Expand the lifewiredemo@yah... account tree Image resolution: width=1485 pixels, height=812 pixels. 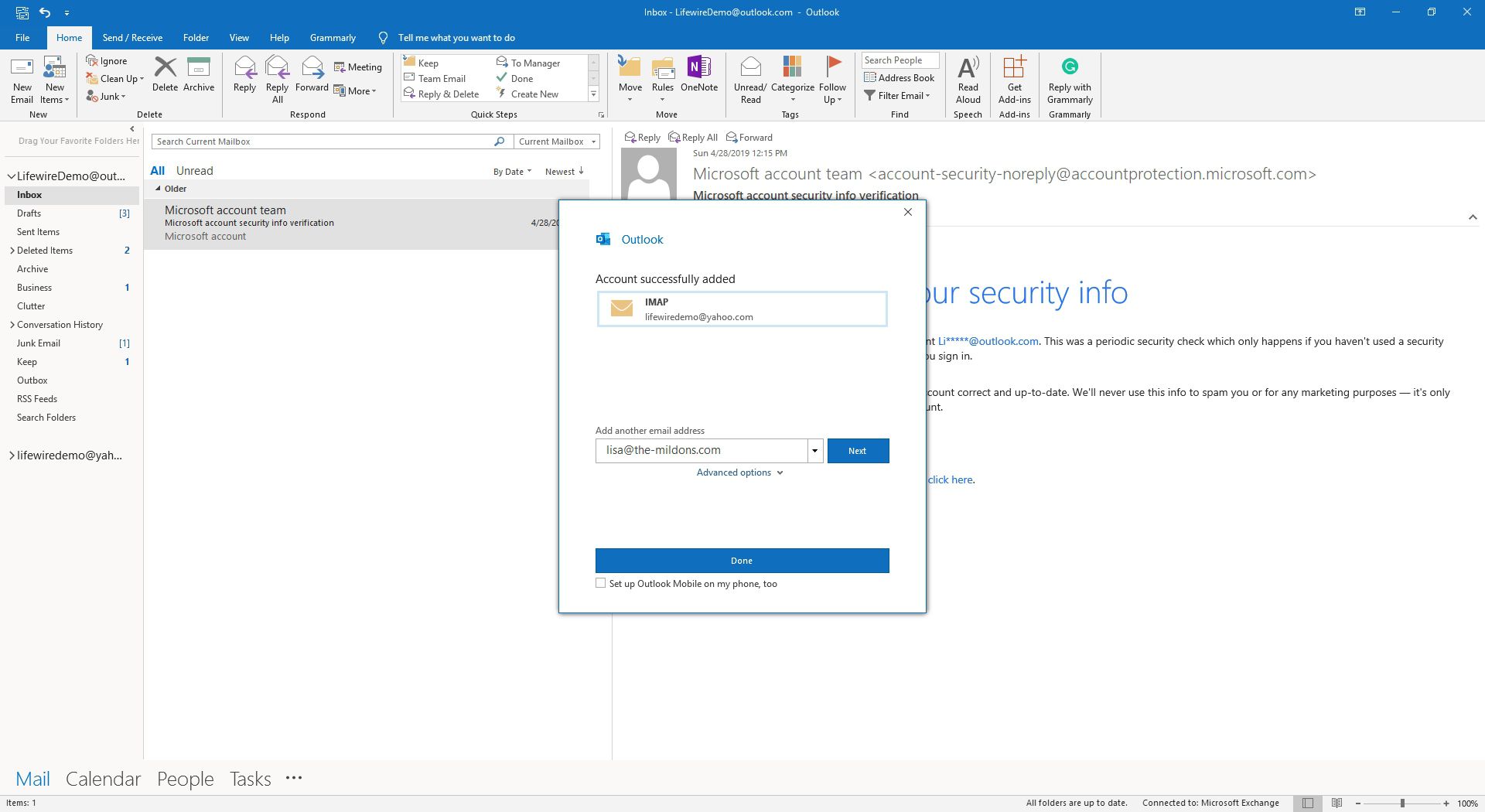[x=12, y=455]
